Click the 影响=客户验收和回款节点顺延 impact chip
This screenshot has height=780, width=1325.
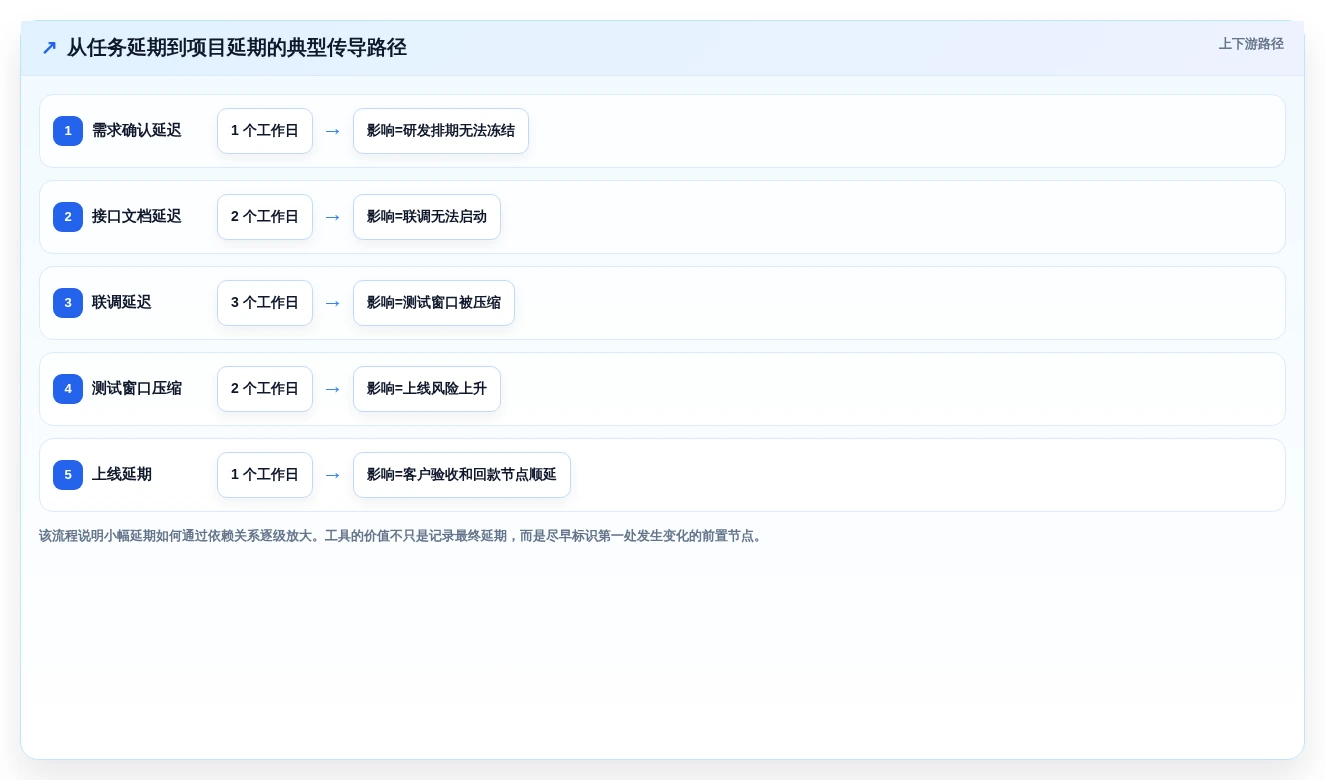[x=462, y=475]
